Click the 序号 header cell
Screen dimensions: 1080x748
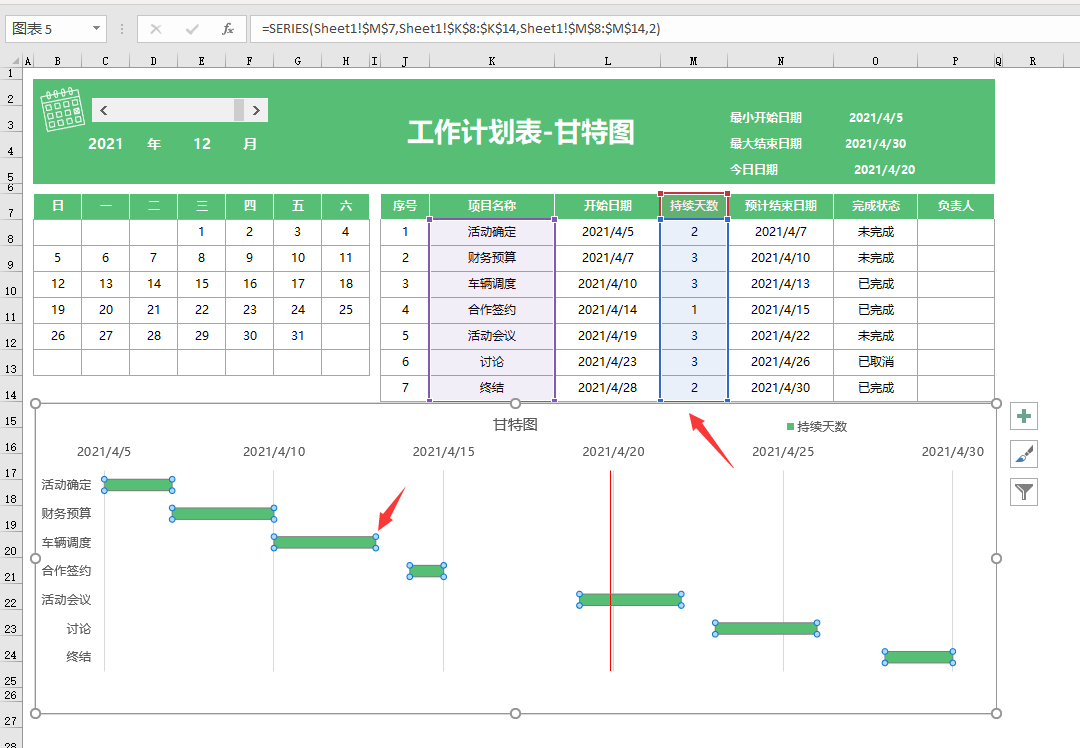[405, 206]
